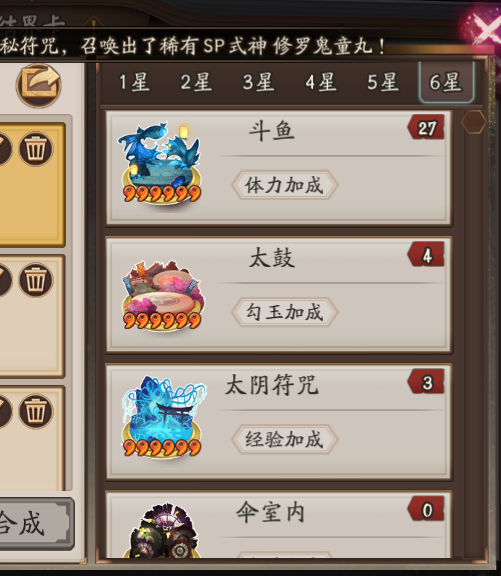Delete the first highlighted card slot

click(x=36, y=149)
